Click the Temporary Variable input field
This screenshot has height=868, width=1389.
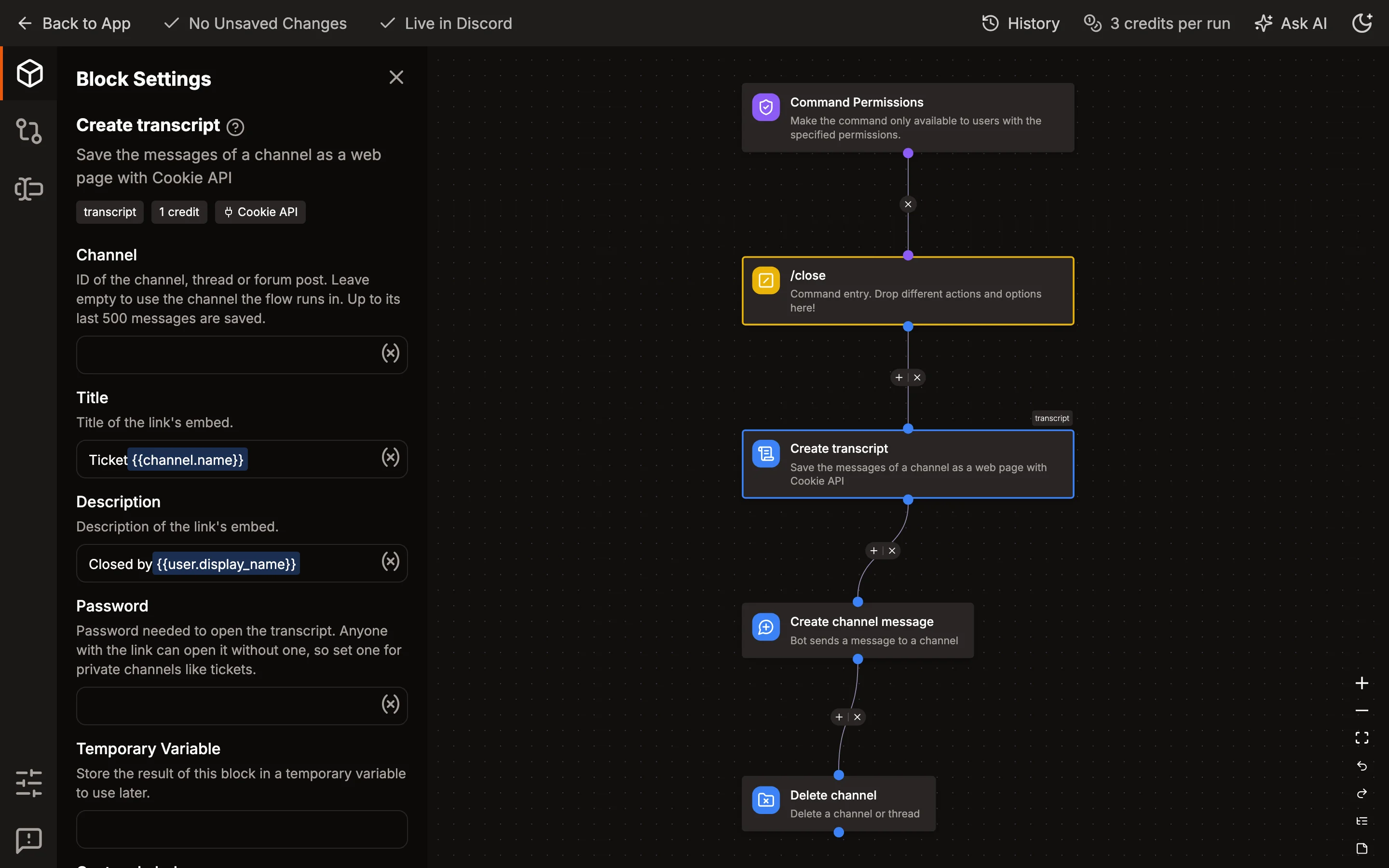point(242,829)
